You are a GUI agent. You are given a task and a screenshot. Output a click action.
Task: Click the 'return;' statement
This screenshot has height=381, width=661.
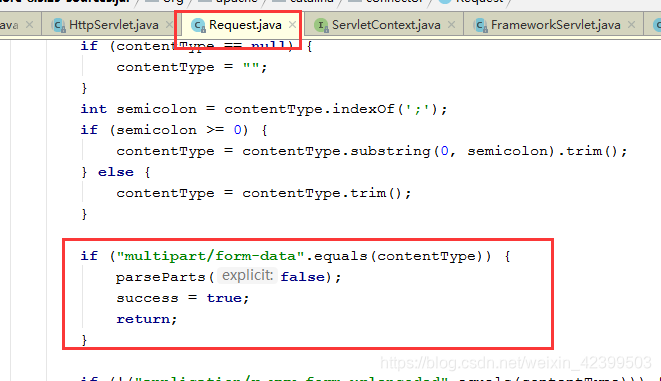[x=147, y=319]
